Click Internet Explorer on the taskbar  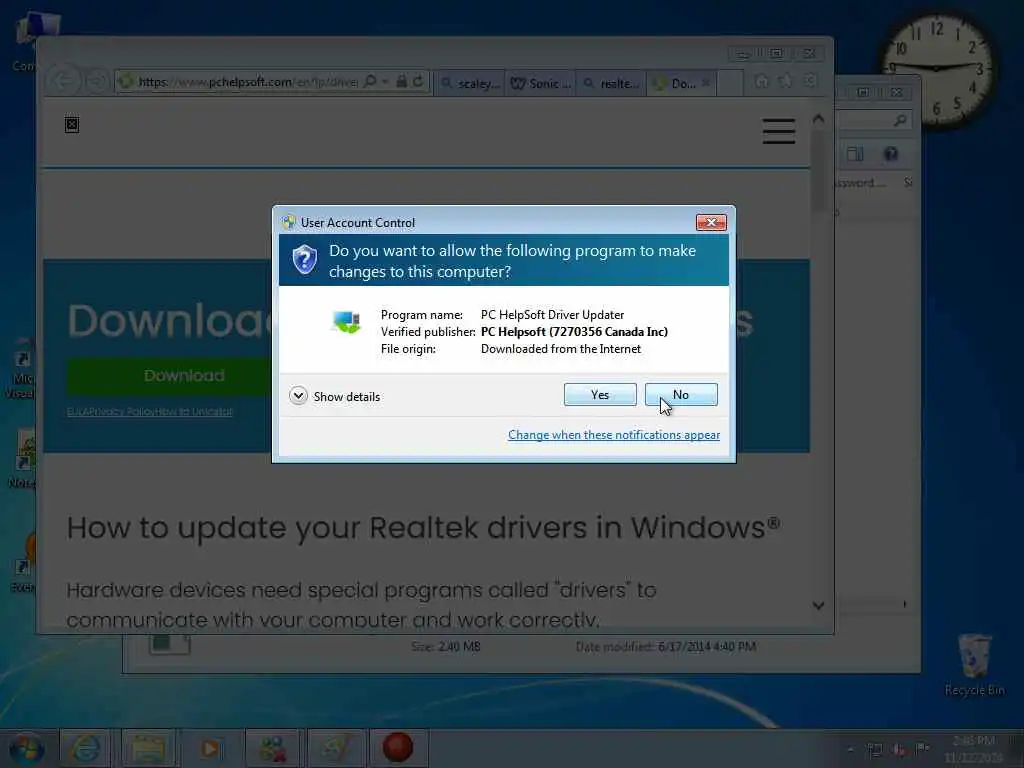click(86, 748)
